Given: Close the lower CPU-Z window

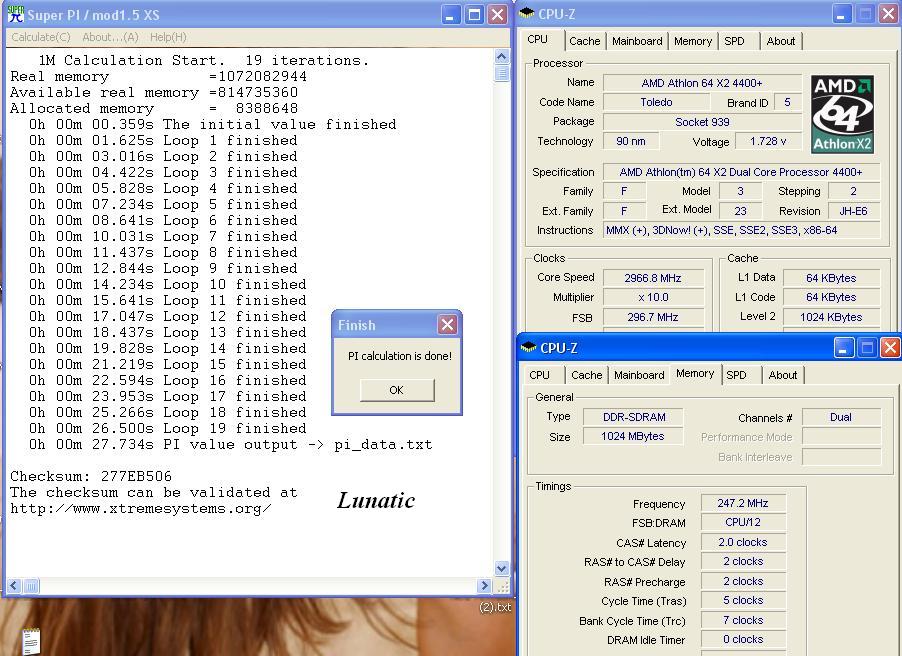Looking at the screenshot, I should tap(890, 348).
